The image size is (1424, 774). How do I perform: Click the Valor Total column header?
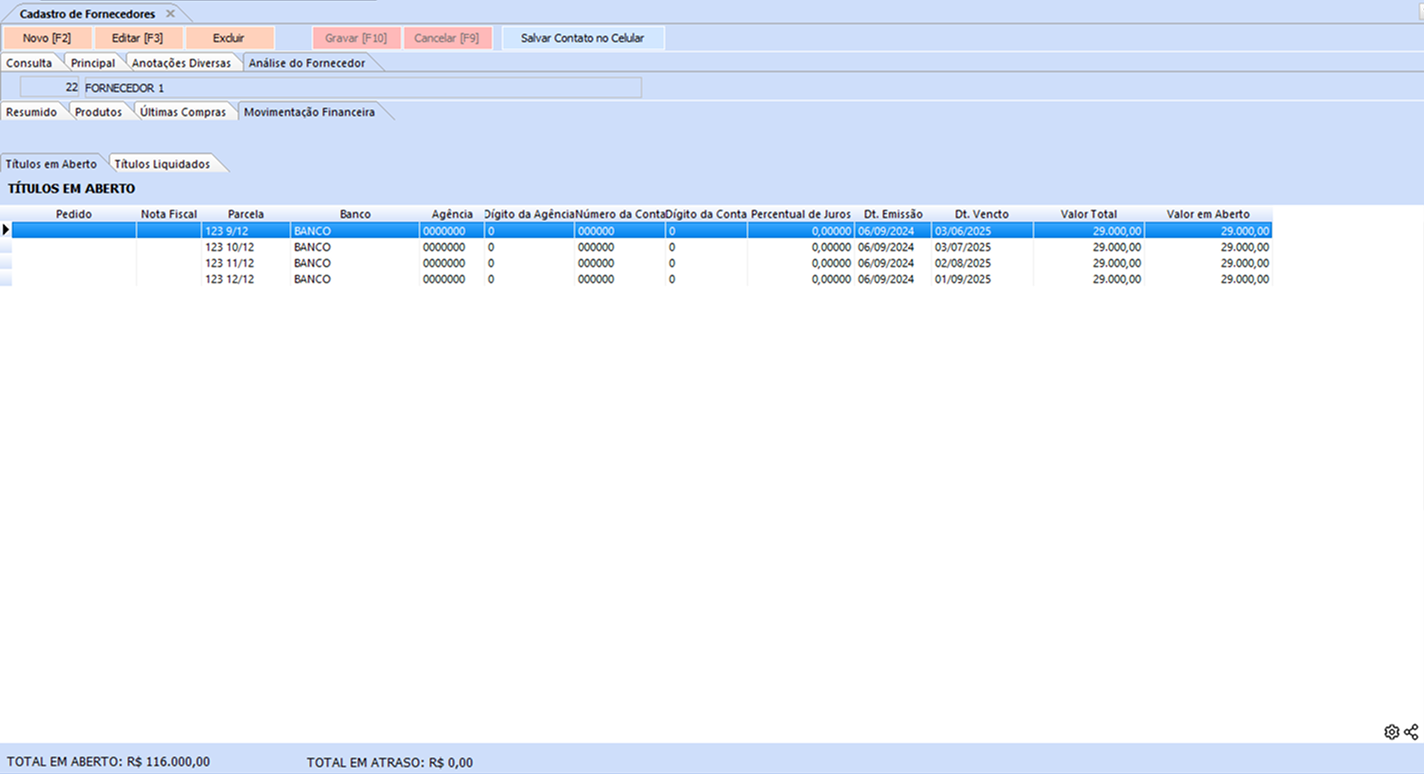1089,214
